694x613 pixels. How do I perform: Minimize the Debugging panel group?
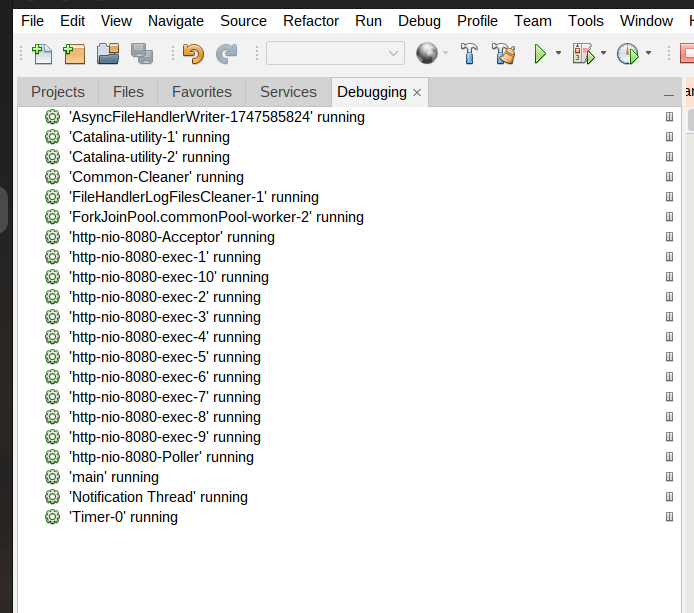669,95
